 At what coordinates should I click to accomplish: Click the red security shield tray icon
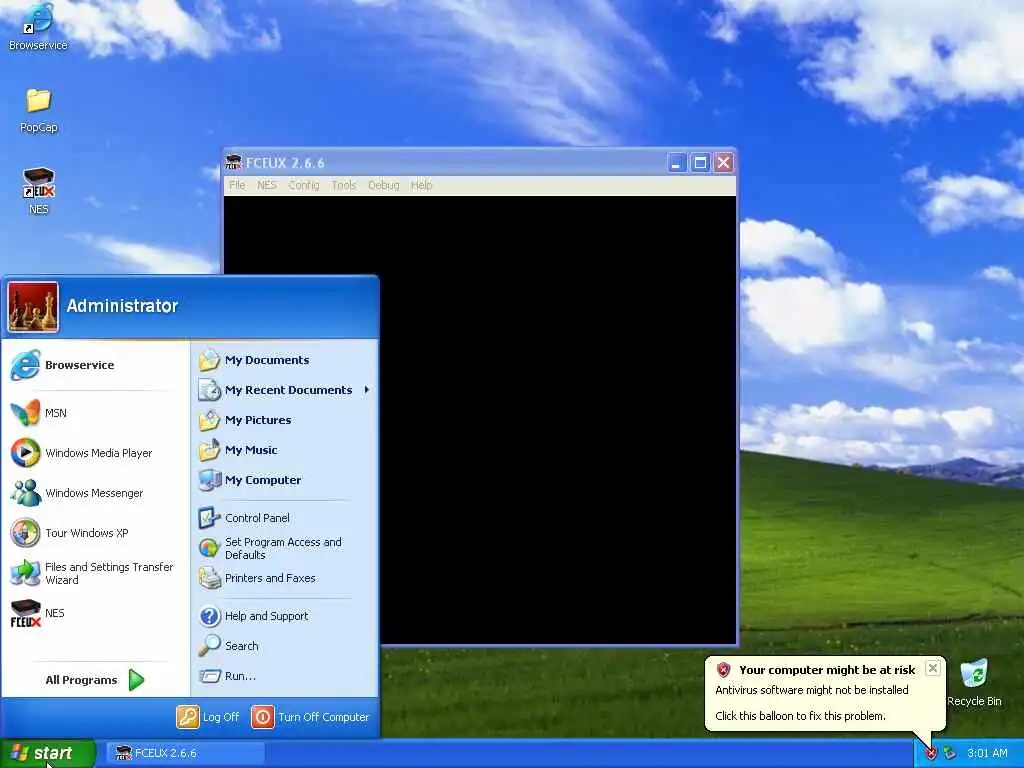click(931, 753)
